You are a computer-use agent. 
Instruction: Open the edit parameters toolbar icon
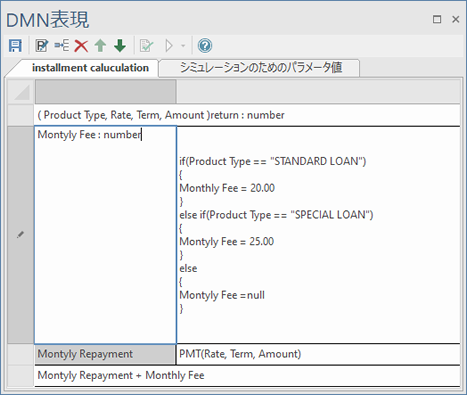42,46
